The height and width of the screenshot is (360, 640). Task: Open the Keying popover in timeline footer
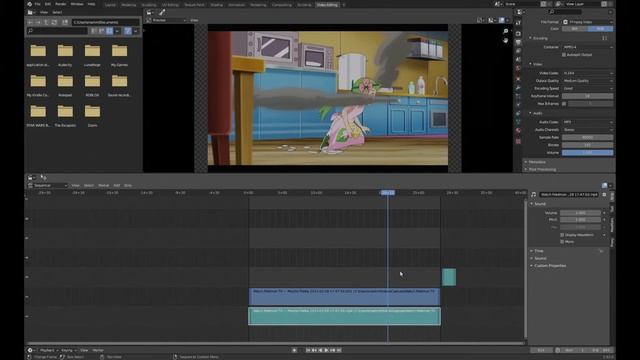(68, 350)
